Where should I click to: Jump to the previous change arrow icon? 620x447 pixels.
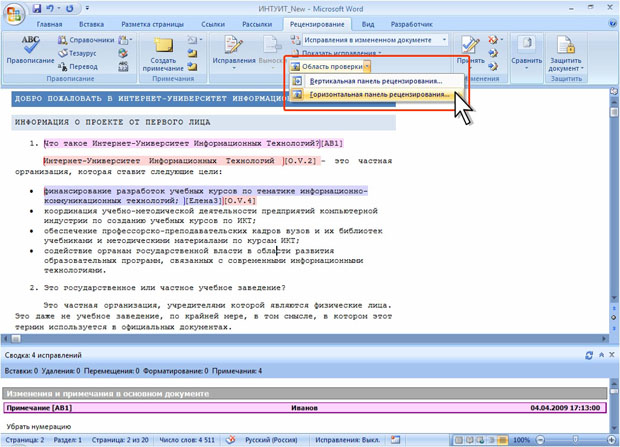[493, 53]
